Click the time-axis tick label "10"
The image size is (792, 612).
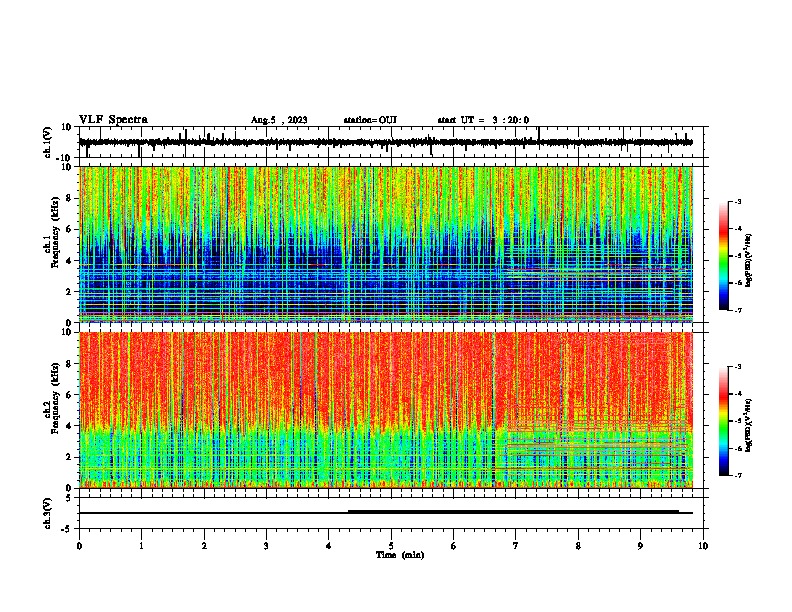[703, 546]
